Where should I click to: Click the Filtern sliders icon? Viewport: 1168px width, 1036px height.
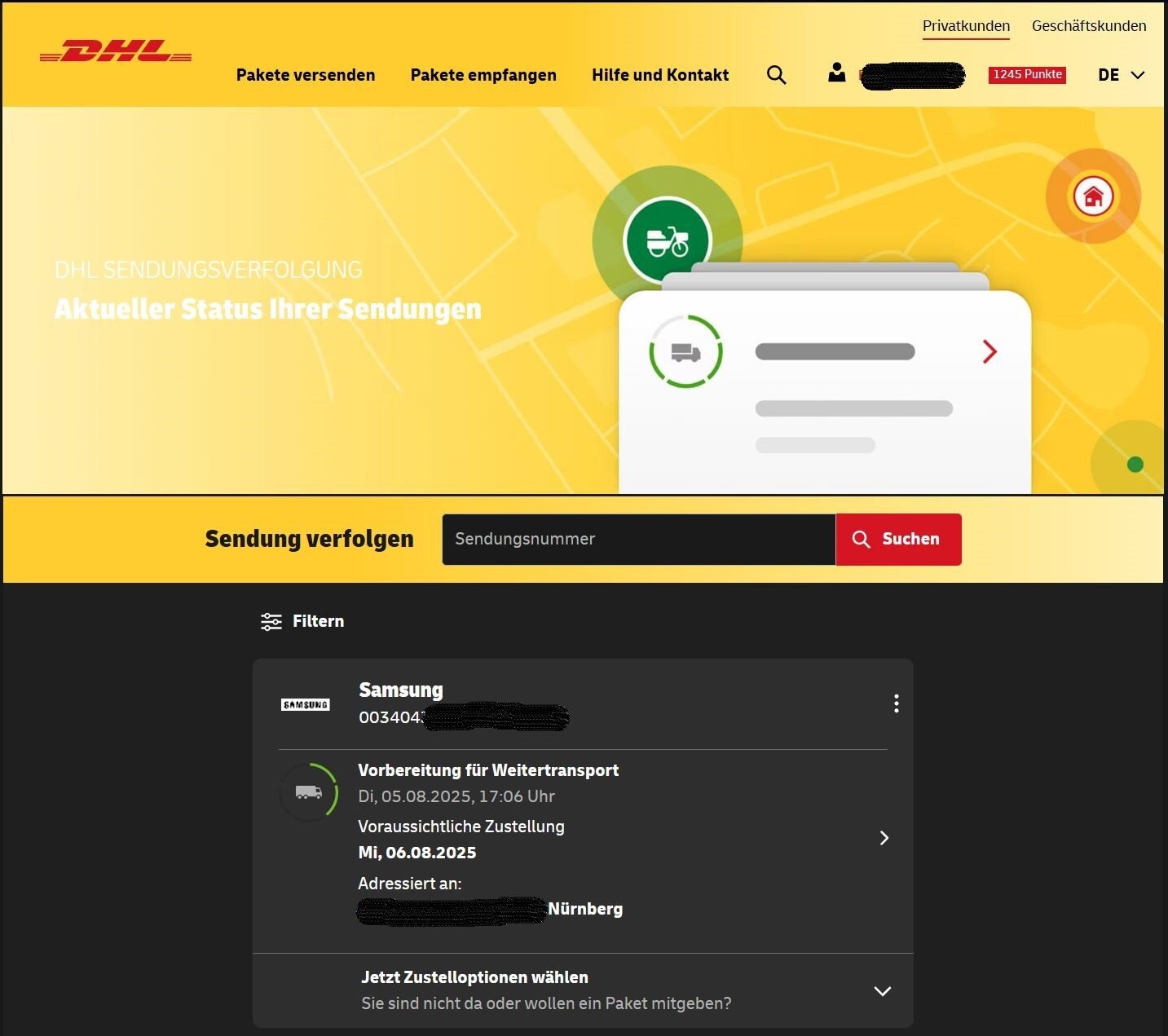point(271,622)
